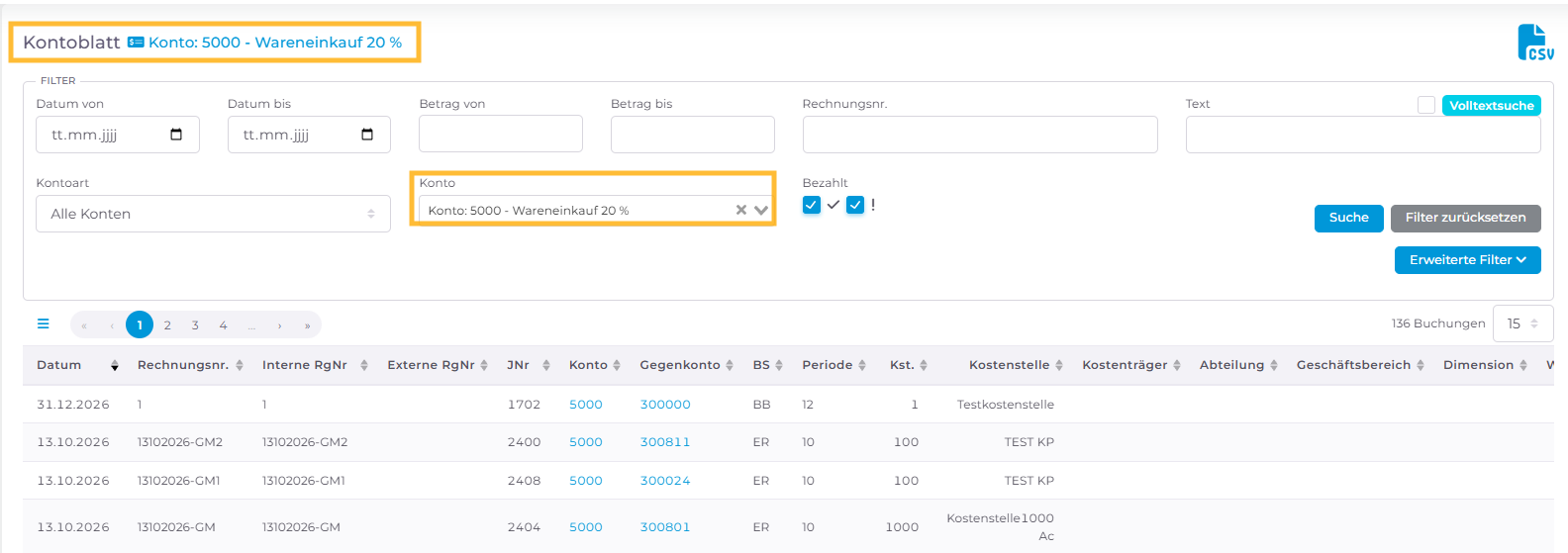
Task: Click into the Text filter field
Action: pos(1363,134)
